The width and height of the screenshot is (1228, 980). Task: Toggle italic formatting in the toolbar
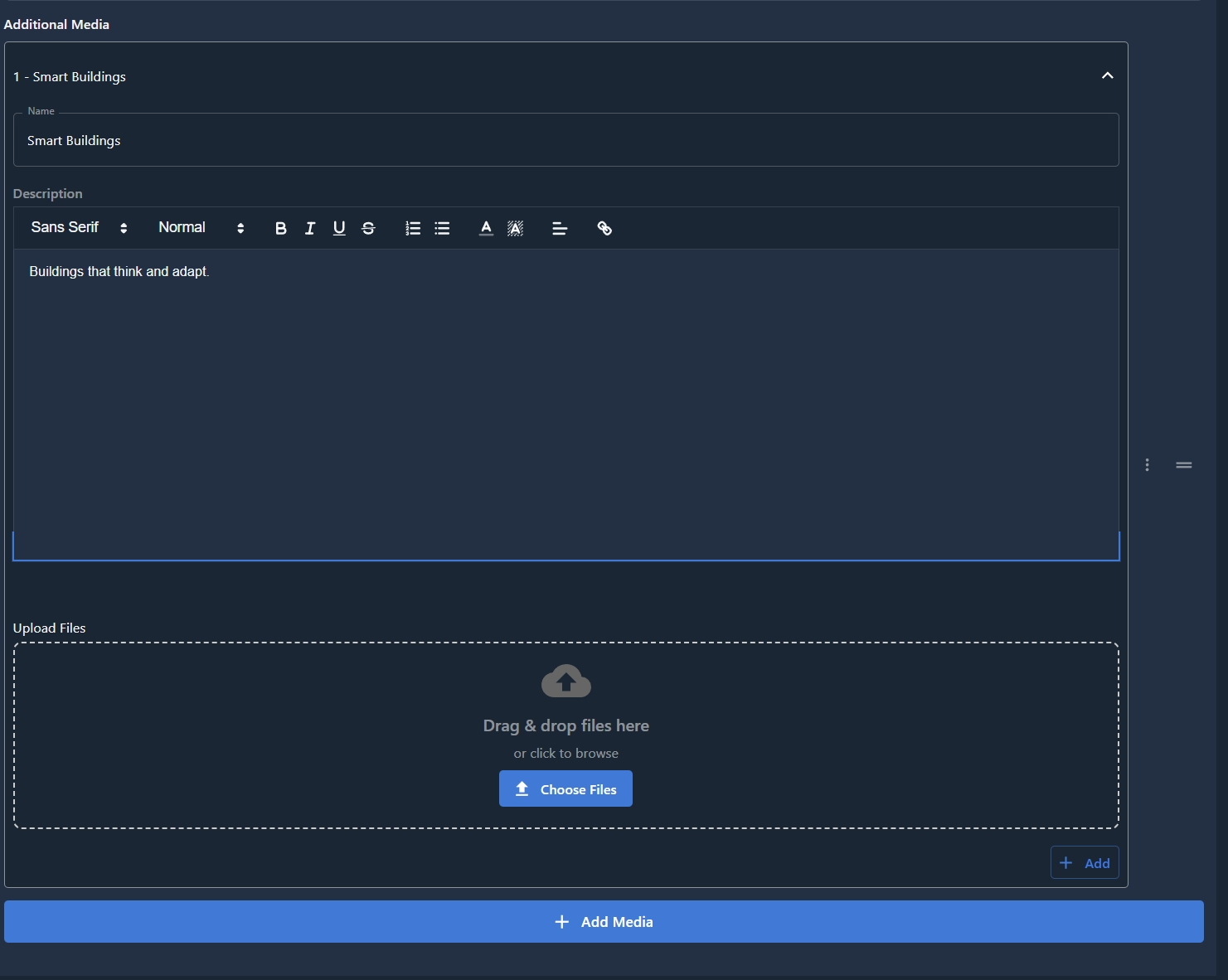coord(310,229)
